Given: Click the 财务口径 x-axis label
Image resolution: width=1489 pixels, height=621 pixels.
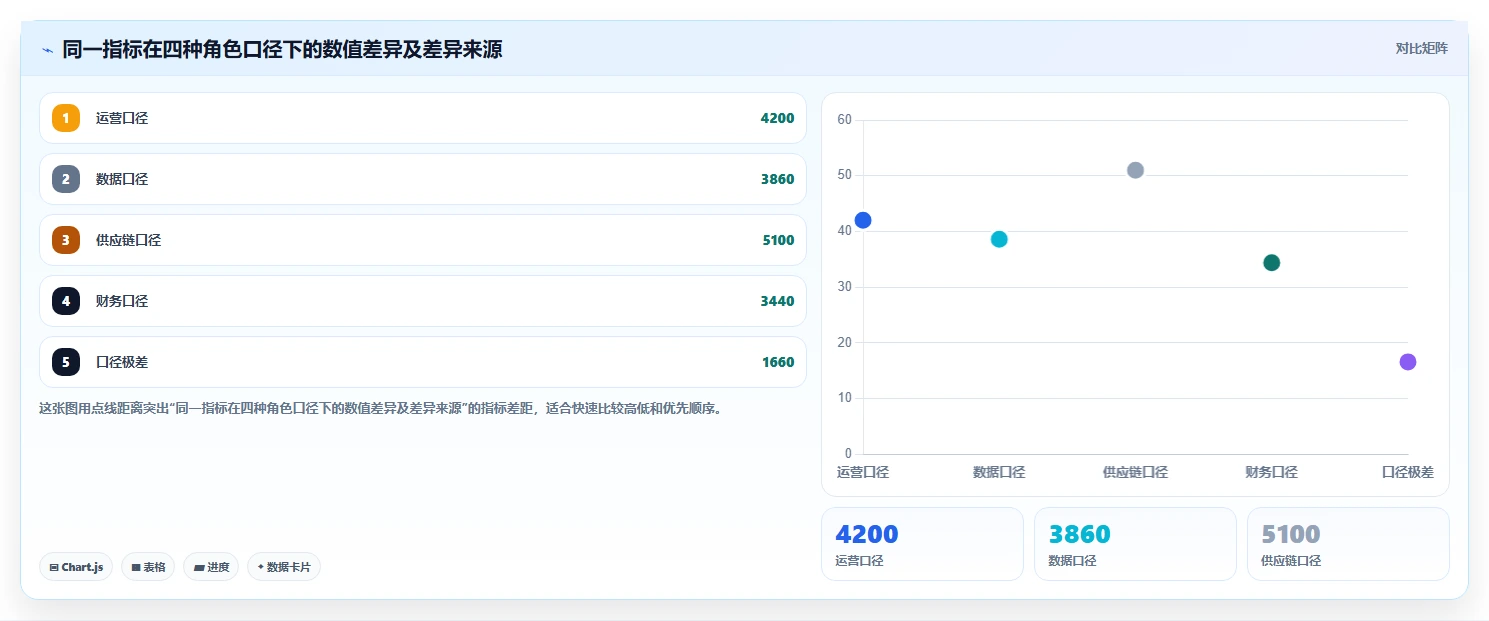Looking at the screenshot, I should (1272, 472).
